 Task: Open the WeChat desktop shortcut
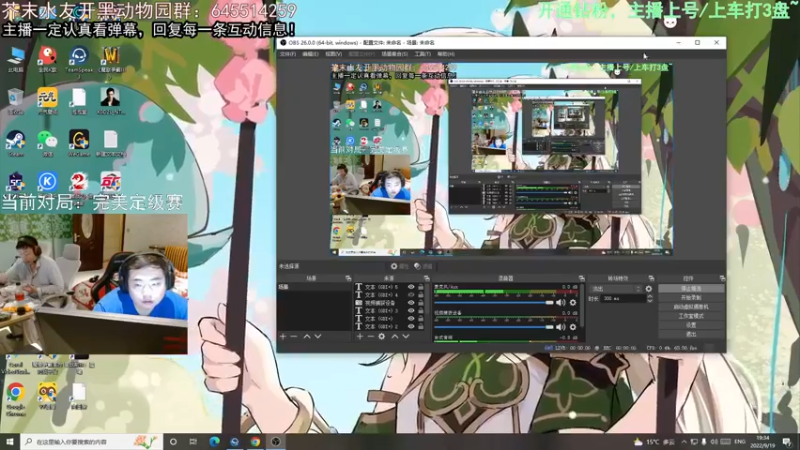47,143
